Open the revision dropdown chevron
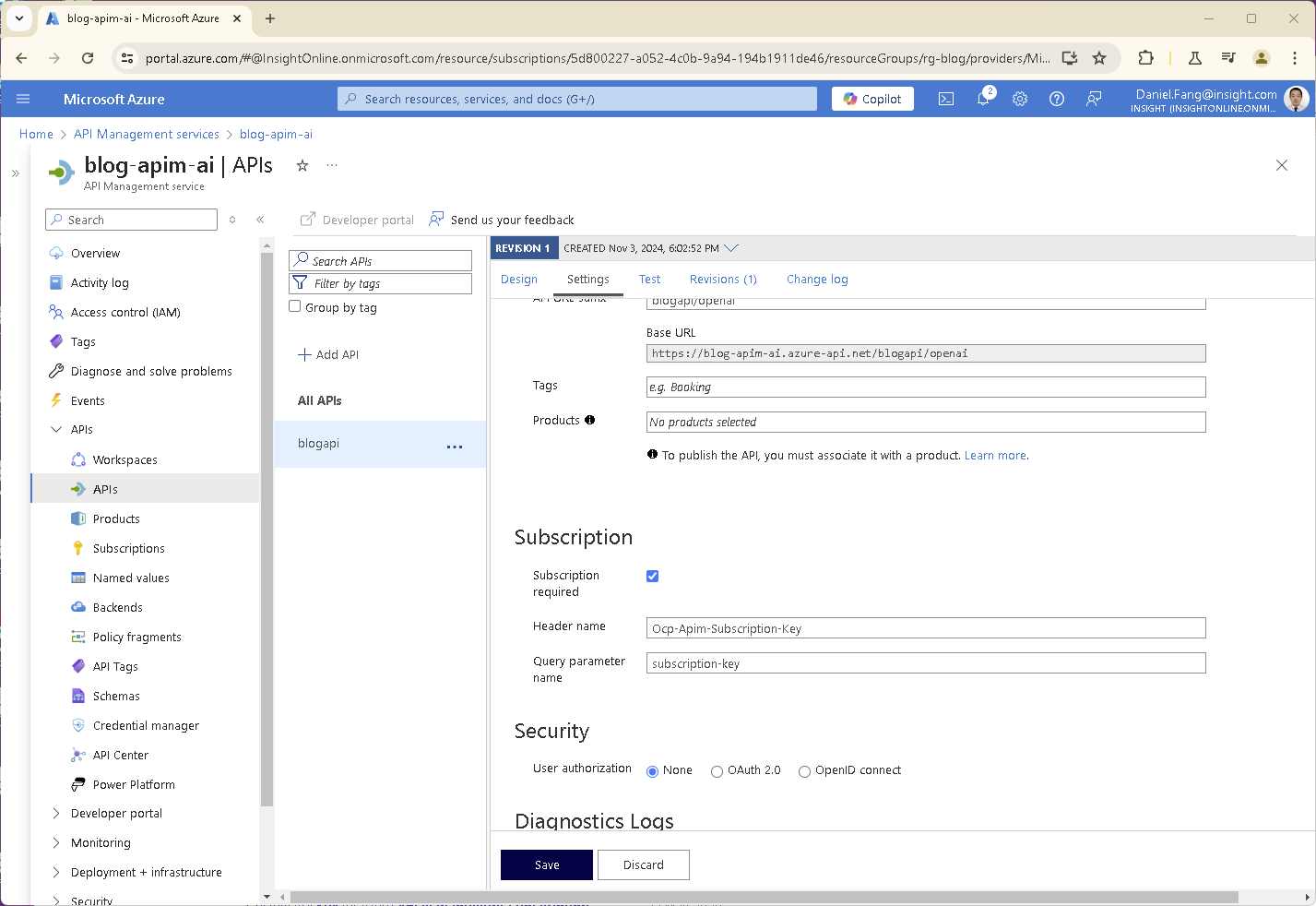 tap(731, 248)
